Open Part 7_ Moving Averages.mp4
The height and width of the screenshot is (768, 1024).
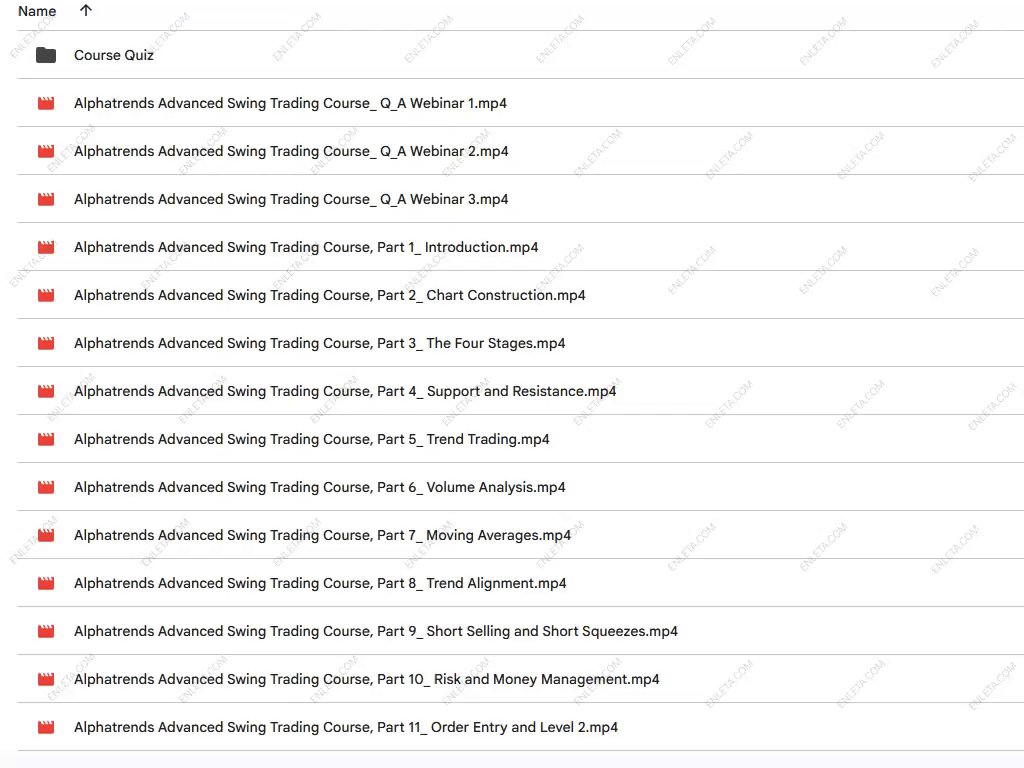(x=322, y=535)
